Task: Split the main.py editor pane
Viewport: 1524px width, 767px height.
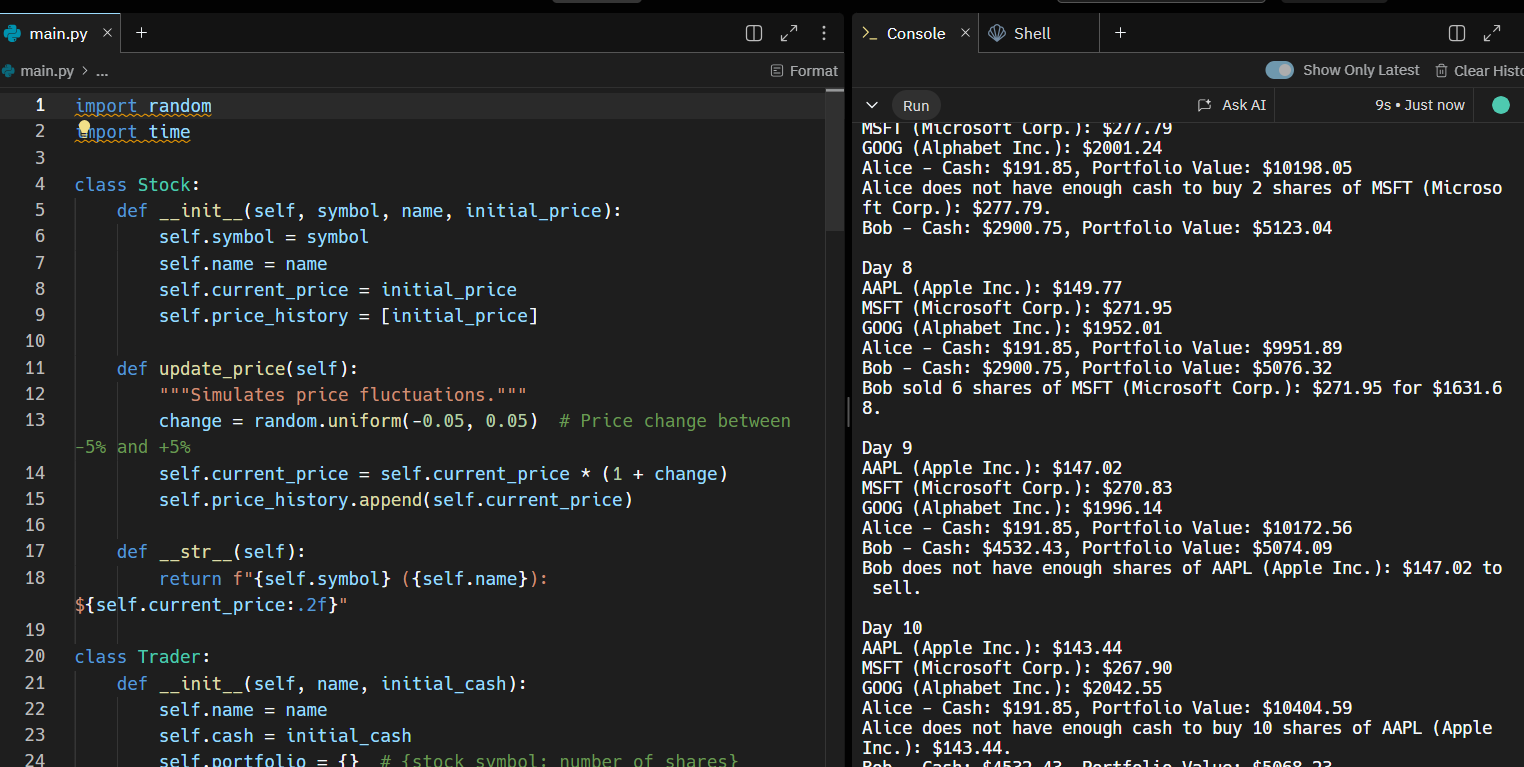Action: click(x=754, y=33)
